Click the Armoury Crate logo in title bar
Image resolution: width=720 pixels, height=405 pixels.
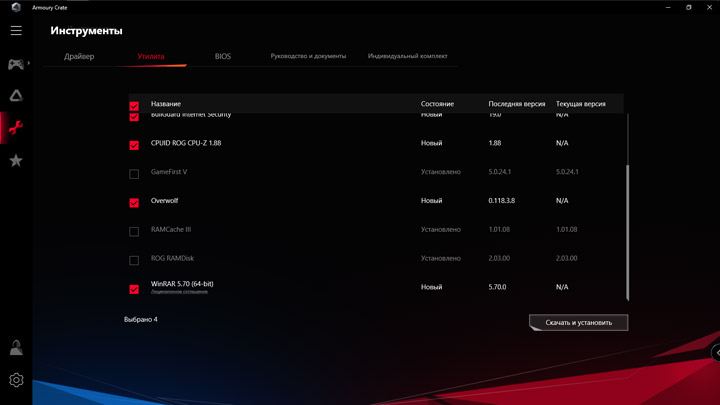point(16,7)
